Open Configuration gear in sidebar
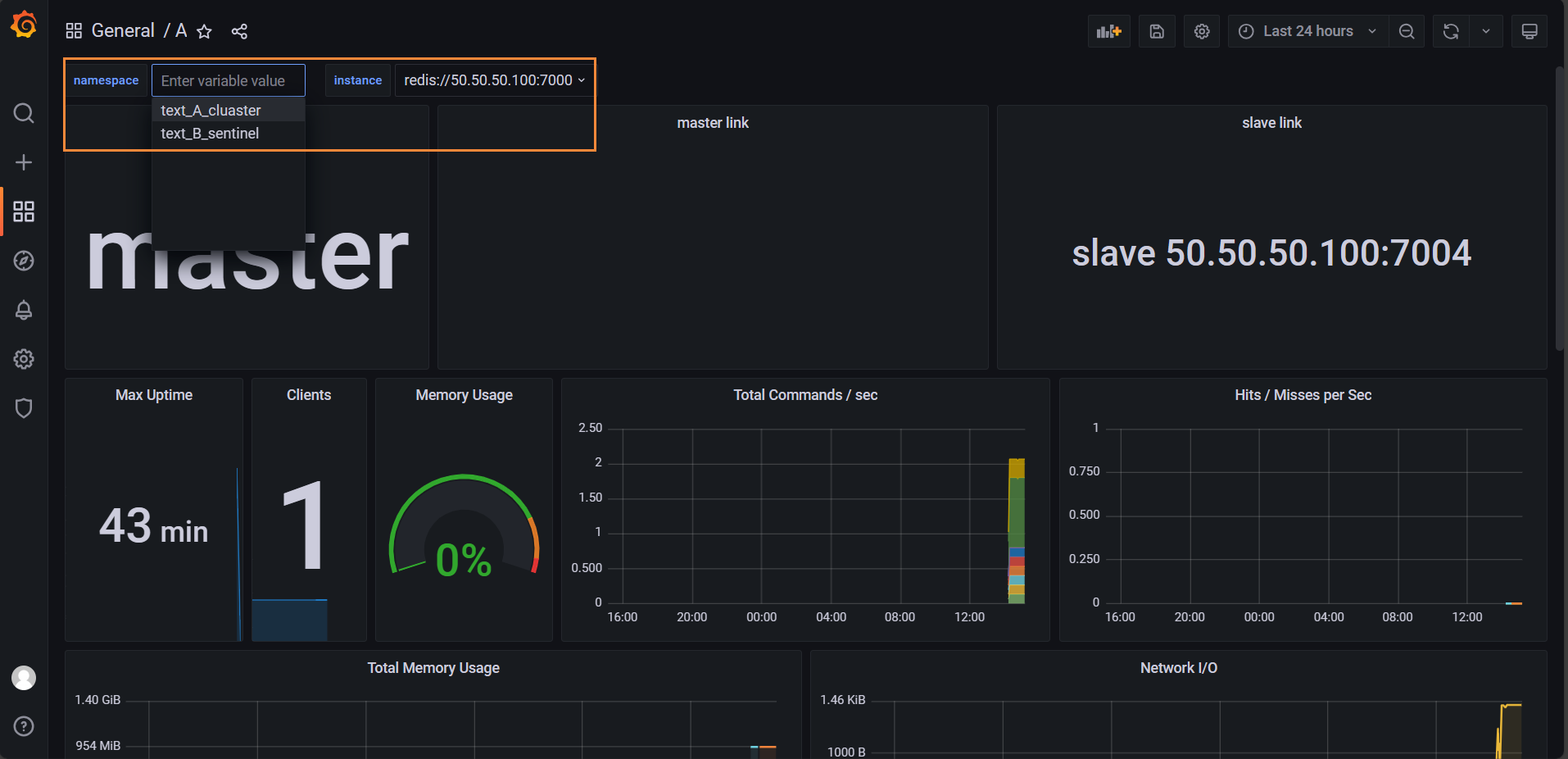Screen dimensions: 1568x759 click(24, 359)
